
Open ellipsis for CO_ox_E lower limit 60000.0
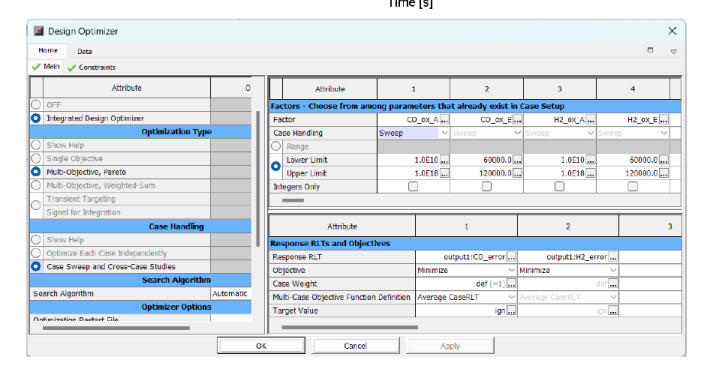click(x=517, y=160)
